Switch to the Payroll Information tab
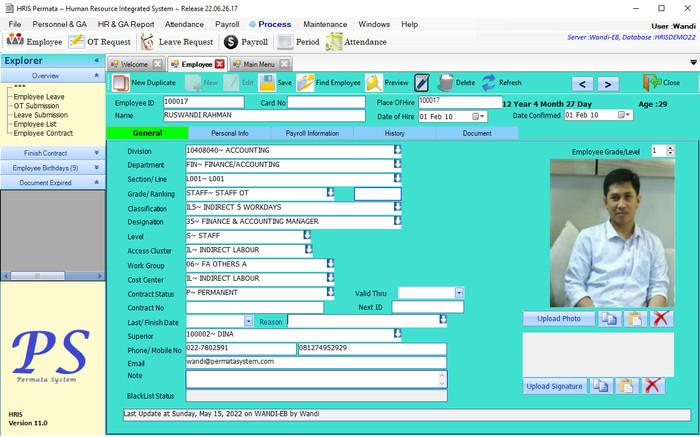 coord(311,133)
